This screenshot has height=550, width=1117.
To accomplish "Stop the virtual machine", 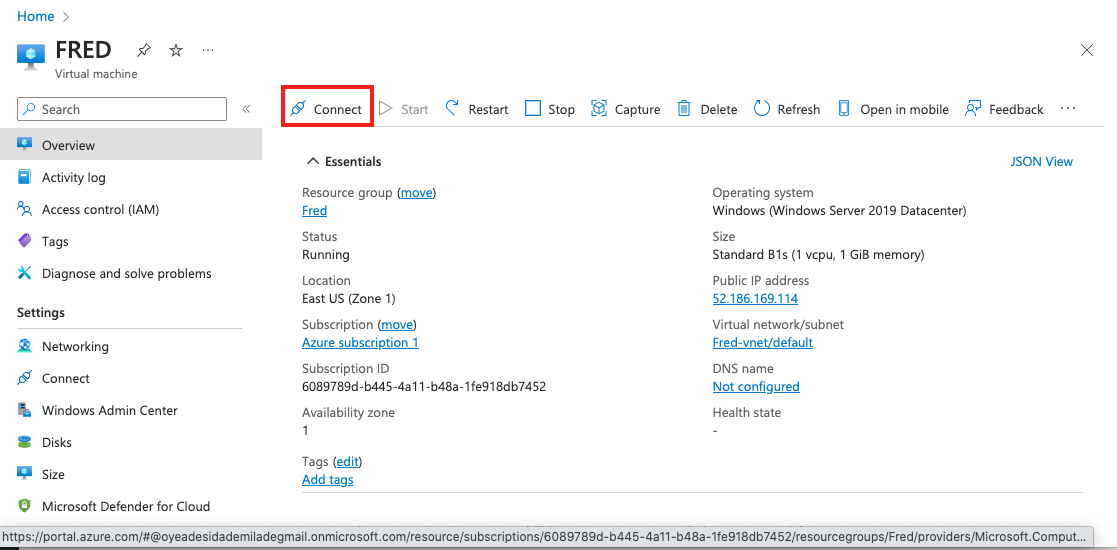I will 550,109.
